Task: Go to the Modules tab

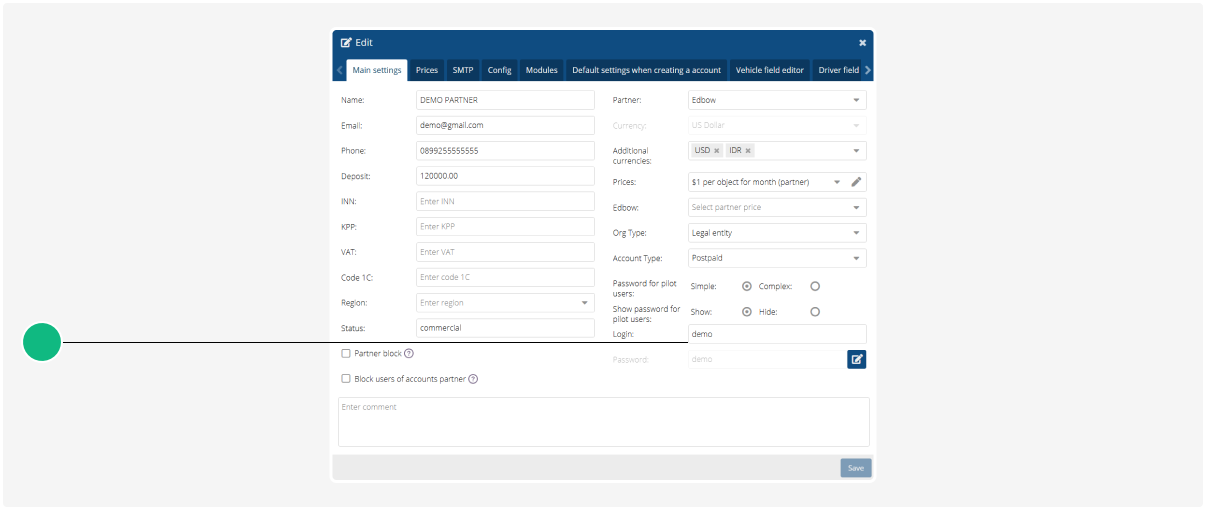Action: tap(542, 70)
